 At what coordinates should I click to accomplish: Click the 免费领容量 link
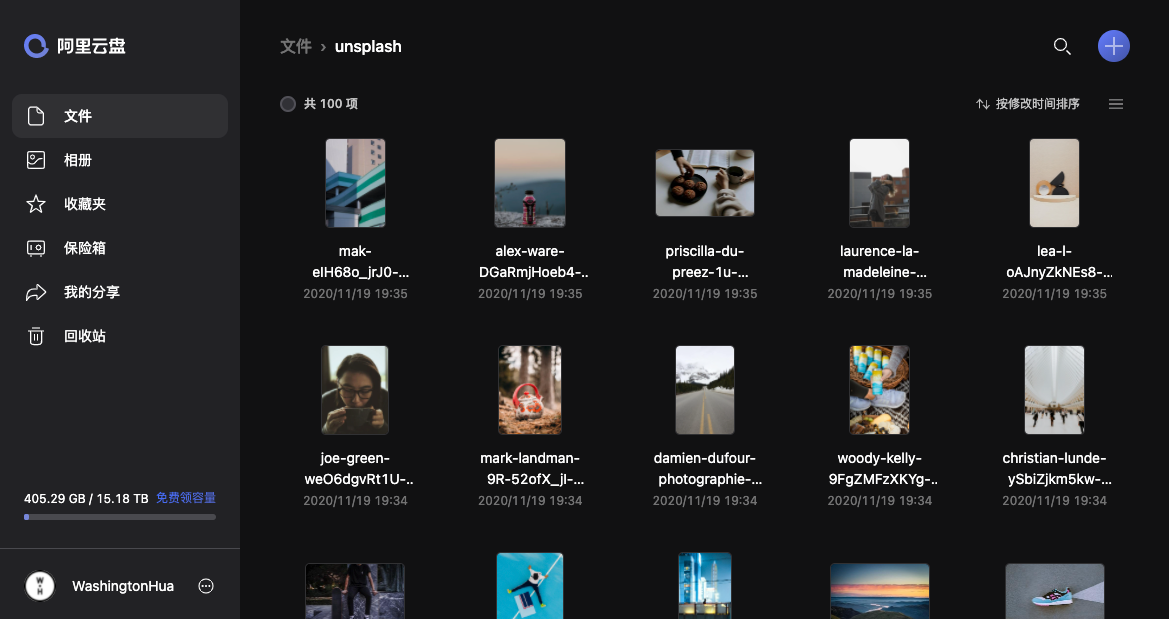click(x=186, y=498)
